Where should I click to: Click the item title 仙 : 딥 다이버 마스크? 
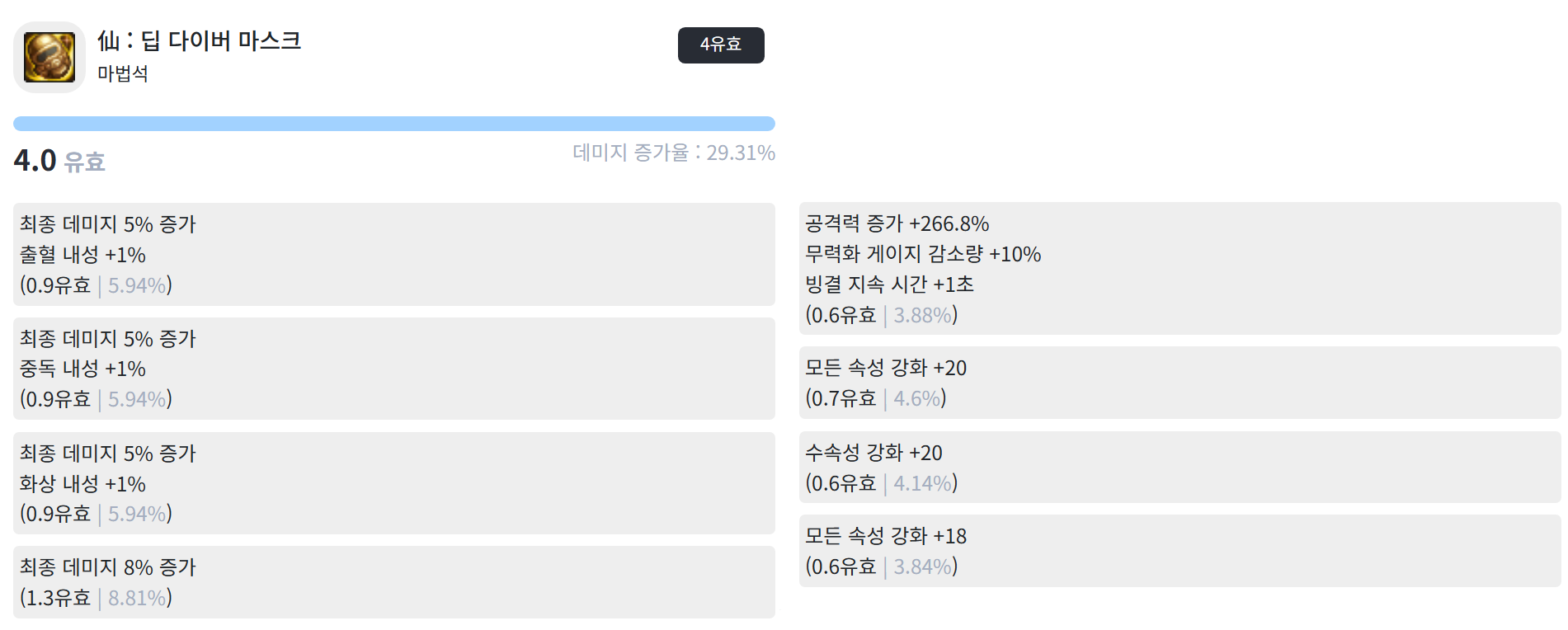point(199,40)
